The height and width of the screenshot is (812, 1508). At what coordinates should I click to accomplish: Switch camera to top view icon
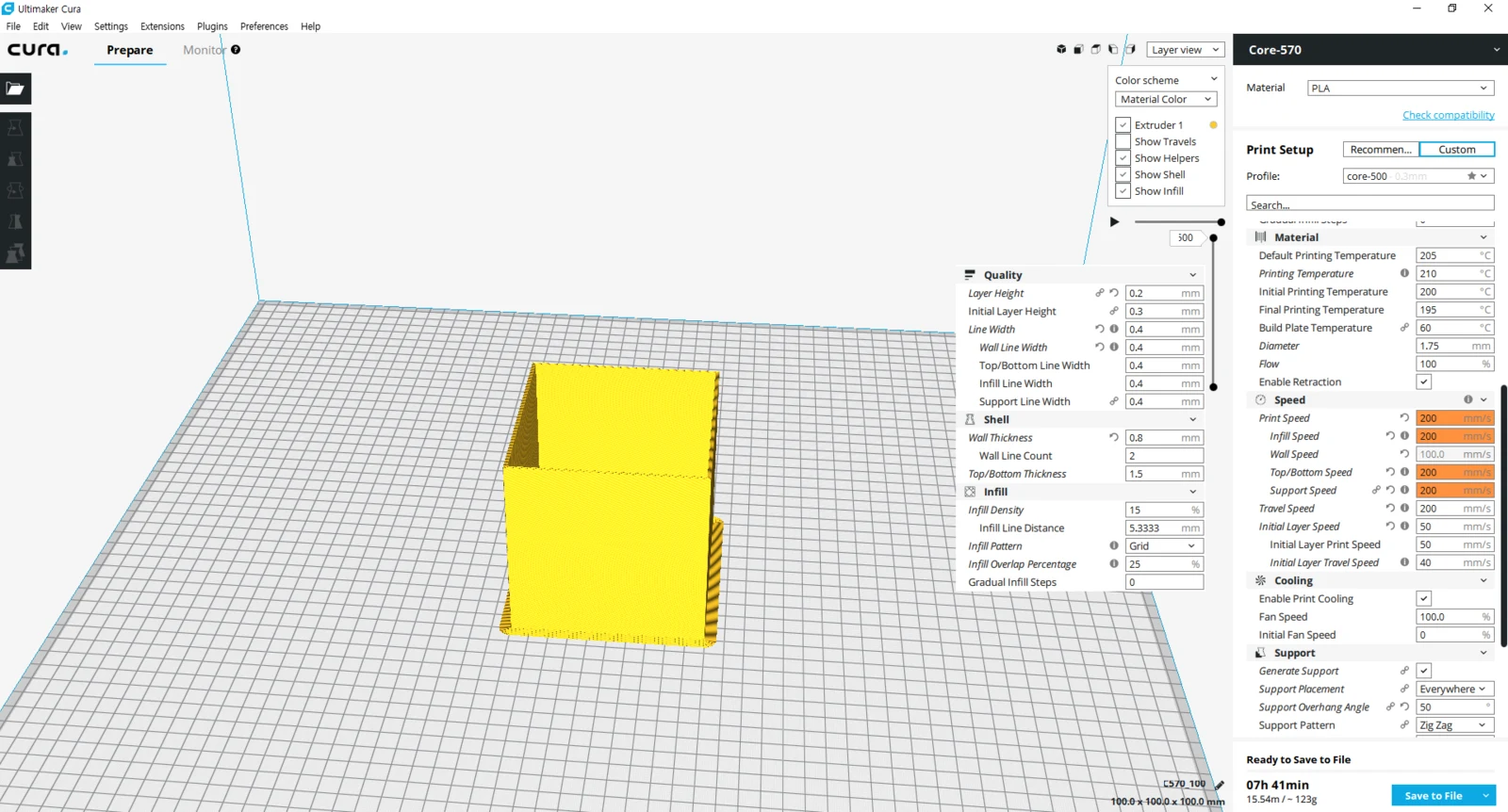pos(1095,49)
